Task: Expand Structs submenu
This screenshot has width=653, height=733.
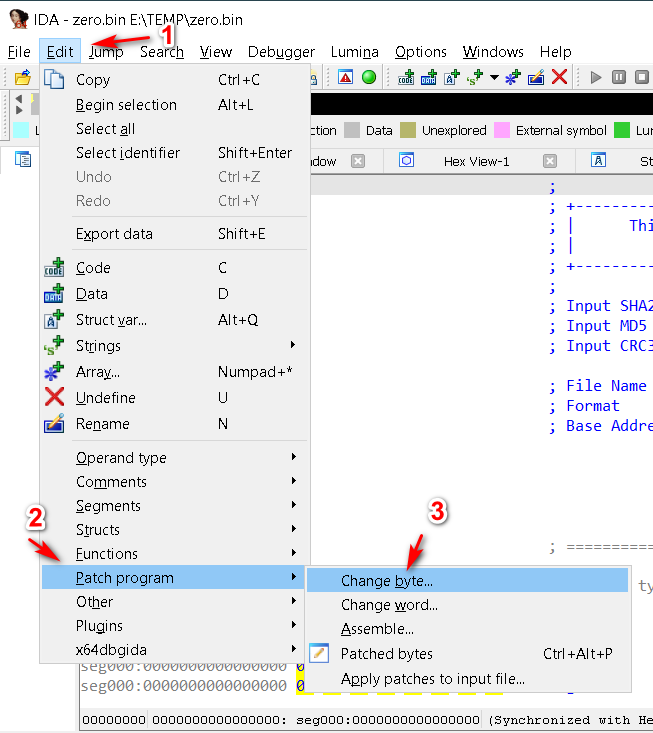Action: 175,530
